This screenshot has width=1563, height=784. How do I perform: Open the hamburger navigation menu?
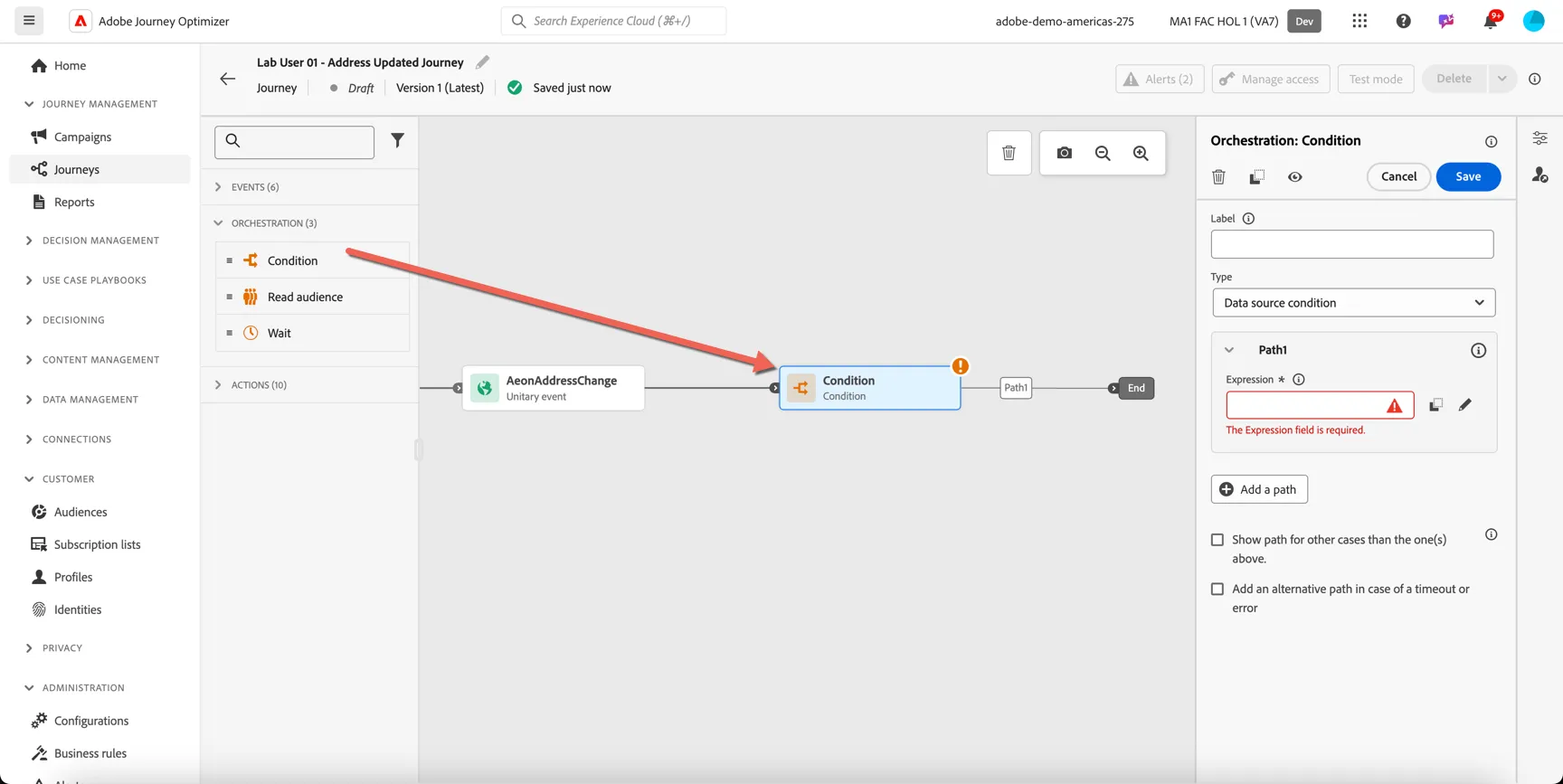click(x=29, y=21)
